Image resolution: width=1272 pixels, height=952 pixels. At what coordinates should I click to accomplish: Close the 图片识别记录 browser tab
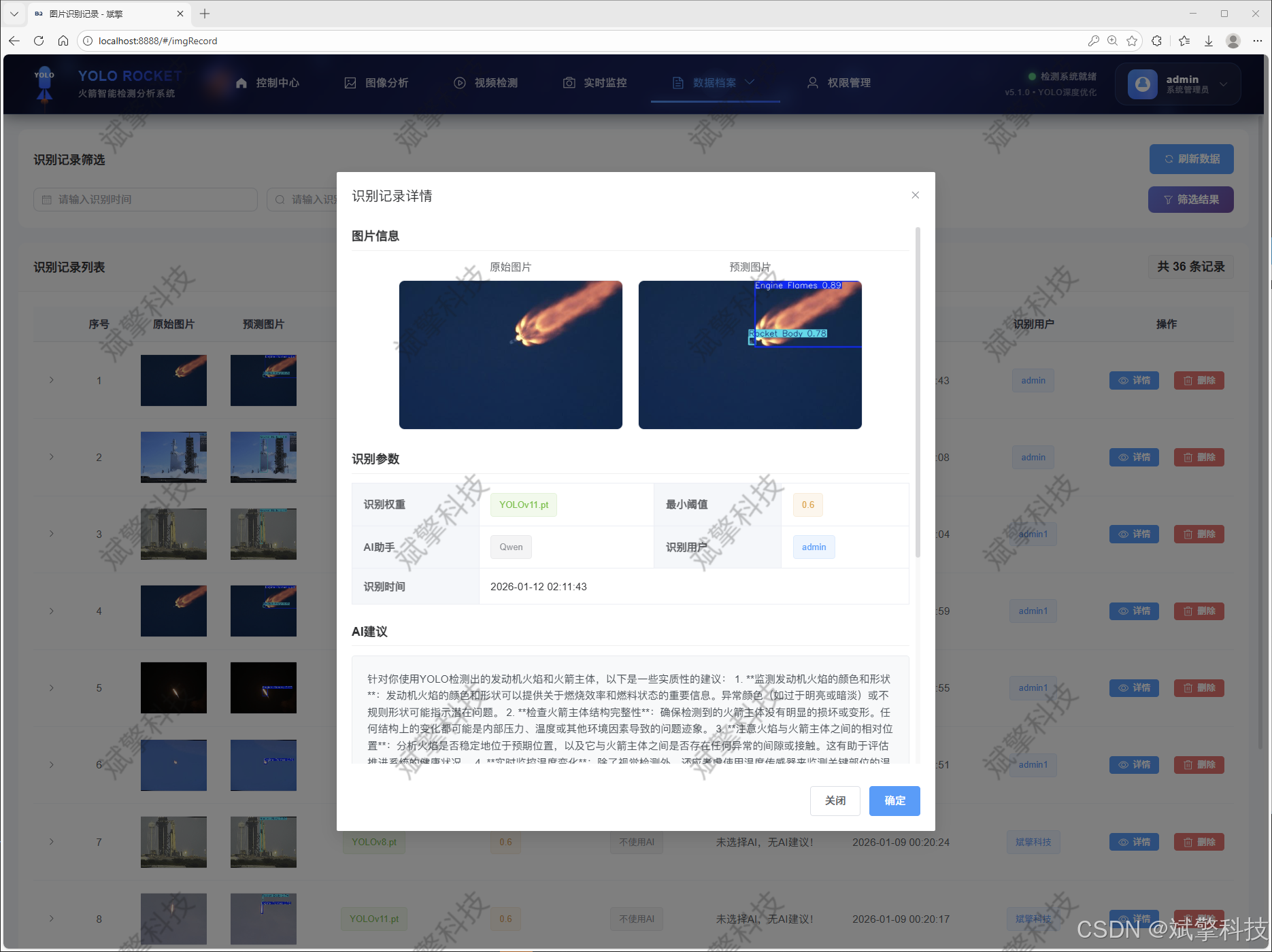click(180, 14)
